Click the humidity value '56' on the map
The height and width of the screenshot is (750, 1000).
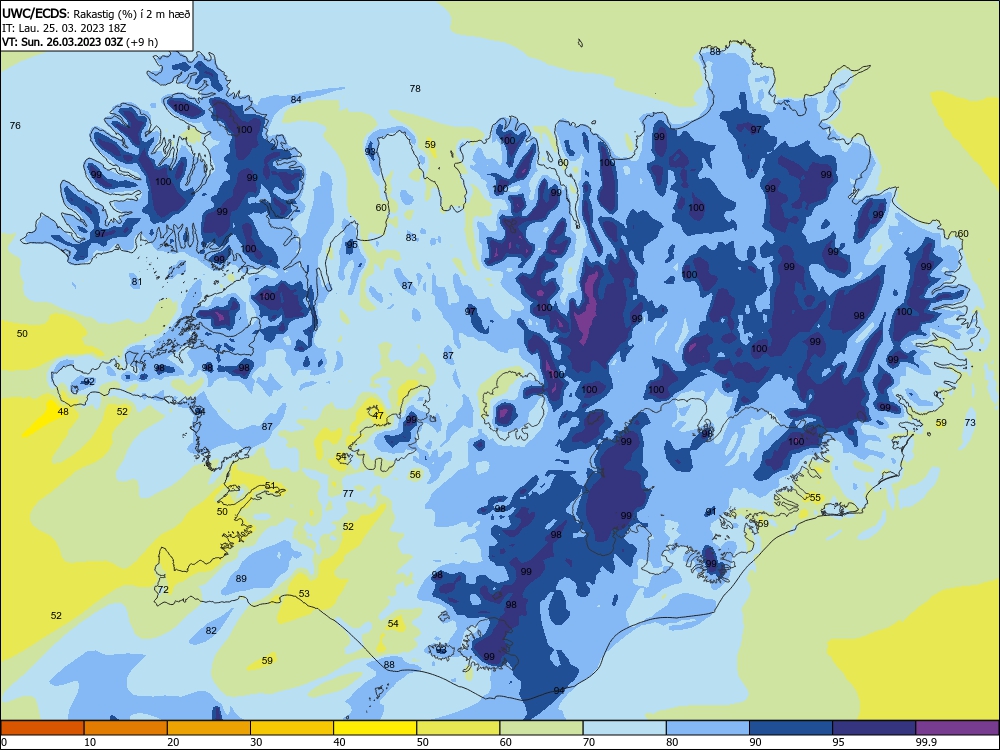(415, 474)
